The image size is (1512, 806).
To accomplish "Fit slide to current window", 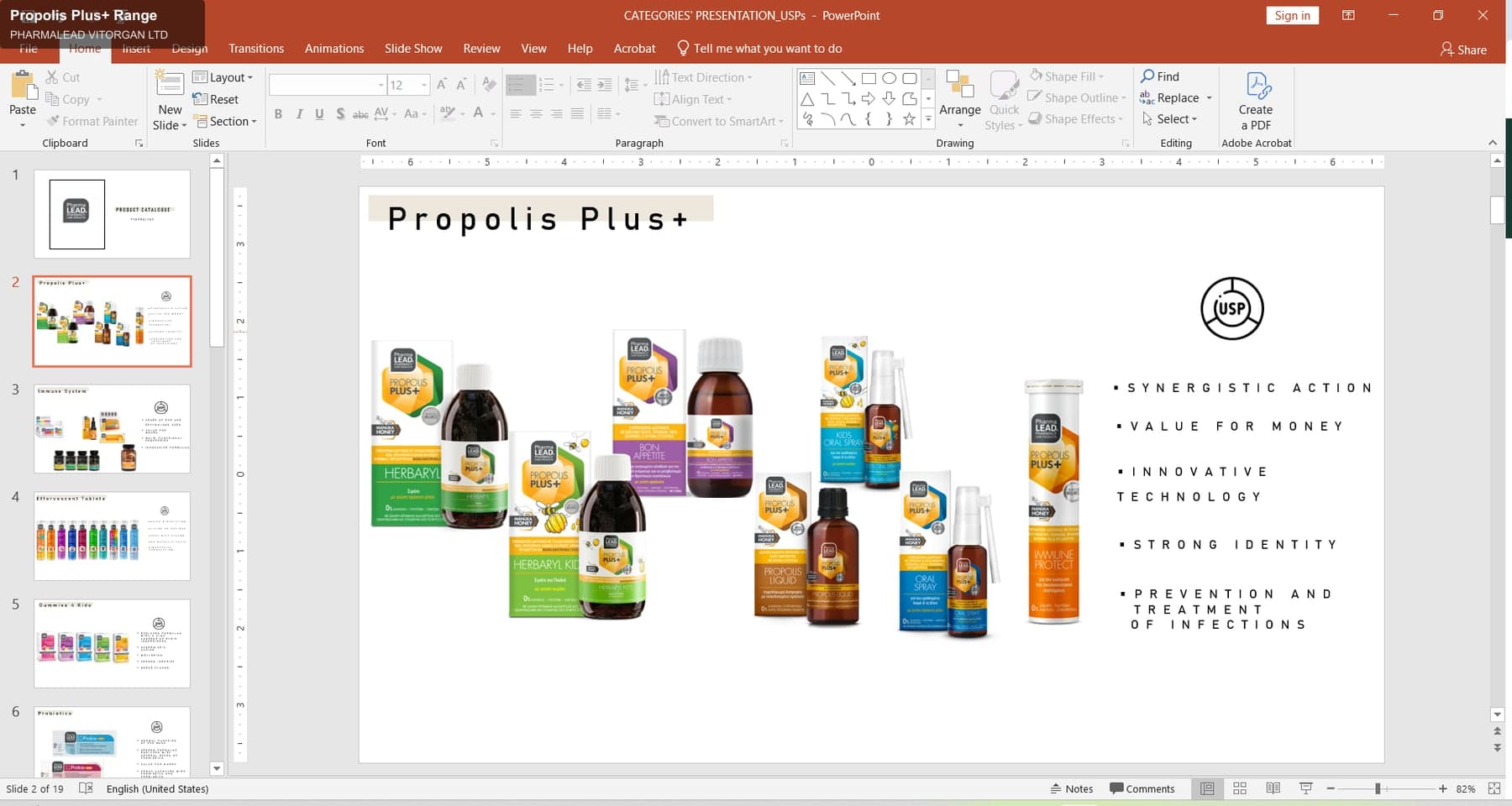I will 1494,788.
